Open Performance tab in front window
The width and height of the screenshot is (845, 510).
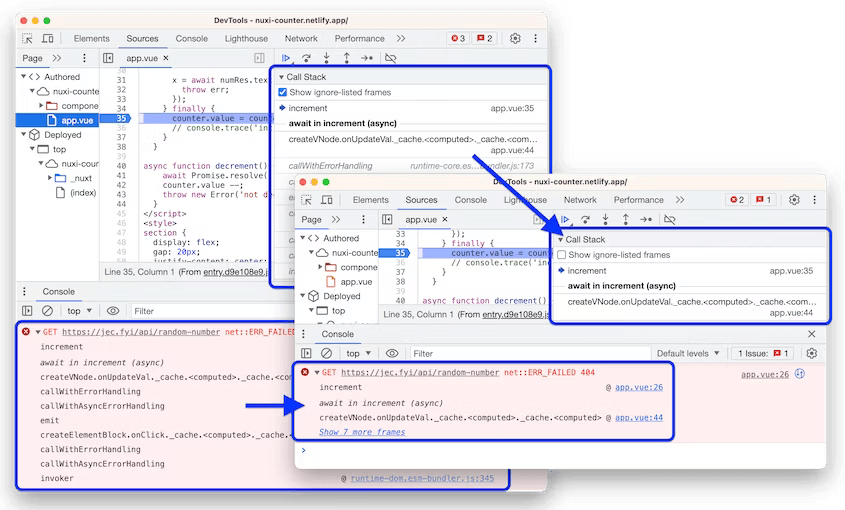[x=639, y=199]
